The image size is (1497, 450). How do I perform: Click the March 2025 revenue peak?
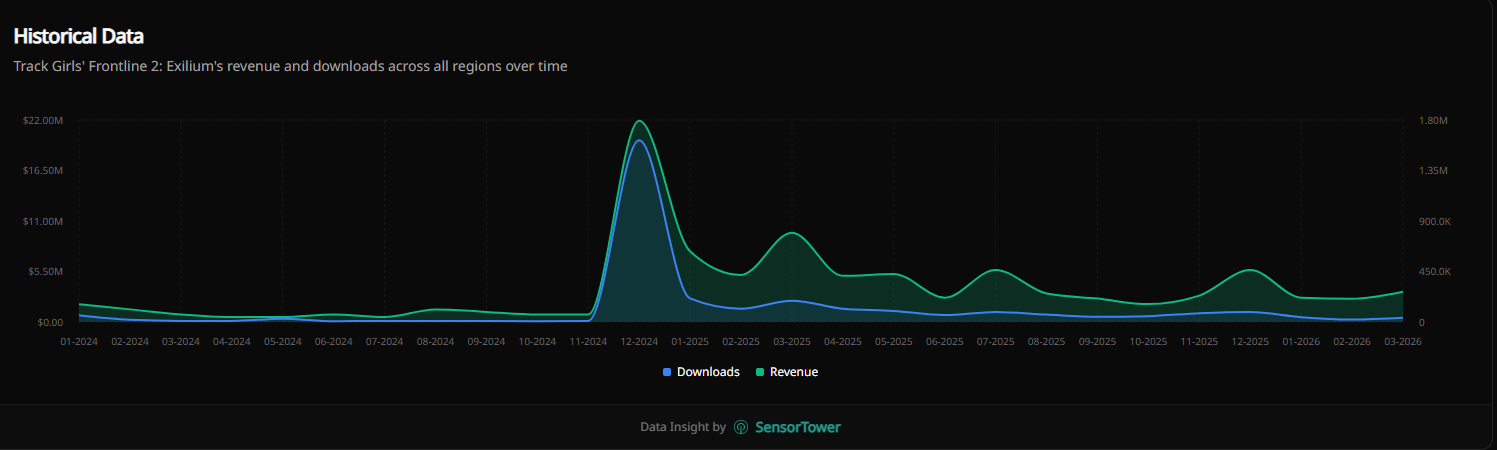pos(792,233)
